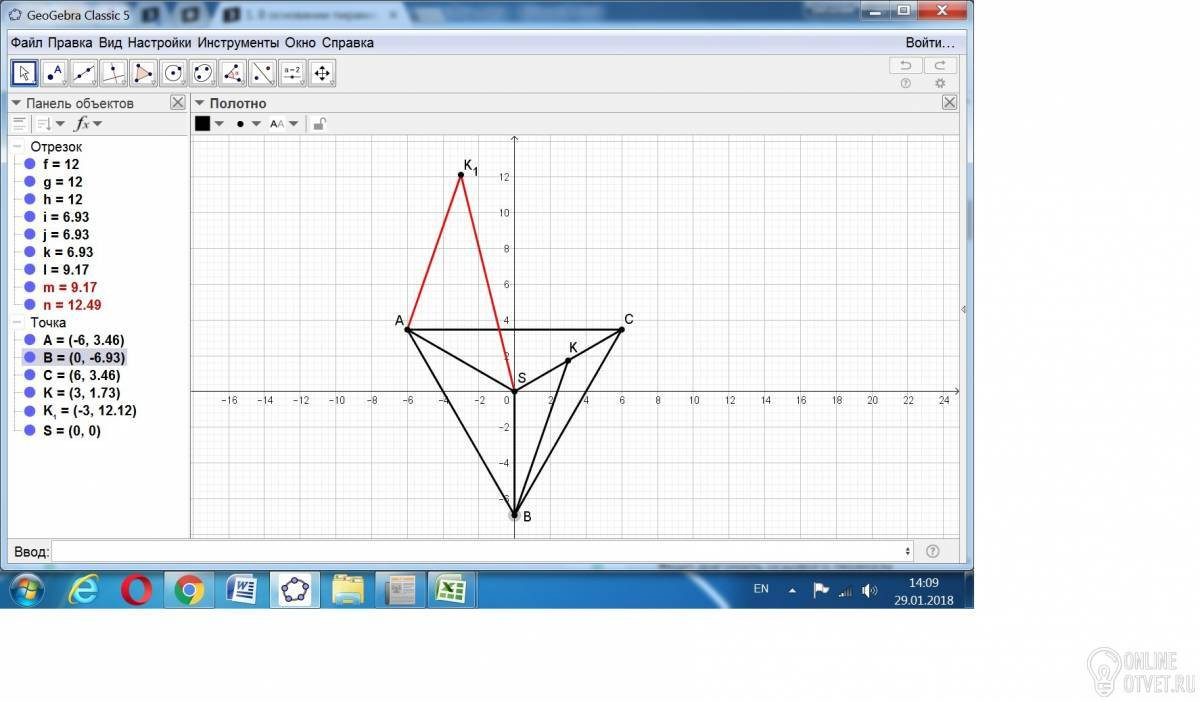1200x702 pixels.
Task: Hide point K₁ via its visibility dot
Action: pos(30,411)
